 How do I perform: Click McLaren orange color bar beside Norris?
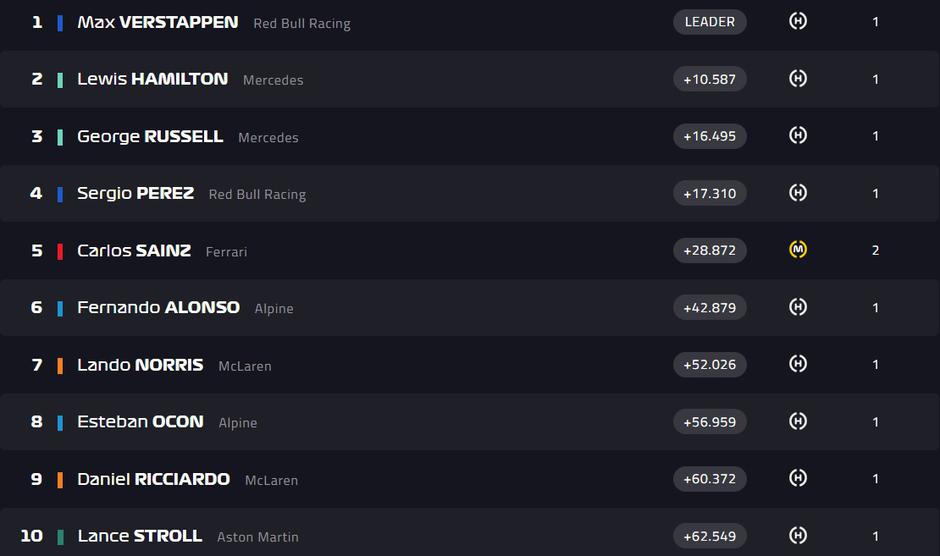pyautogui.click(x=60, y=365)
